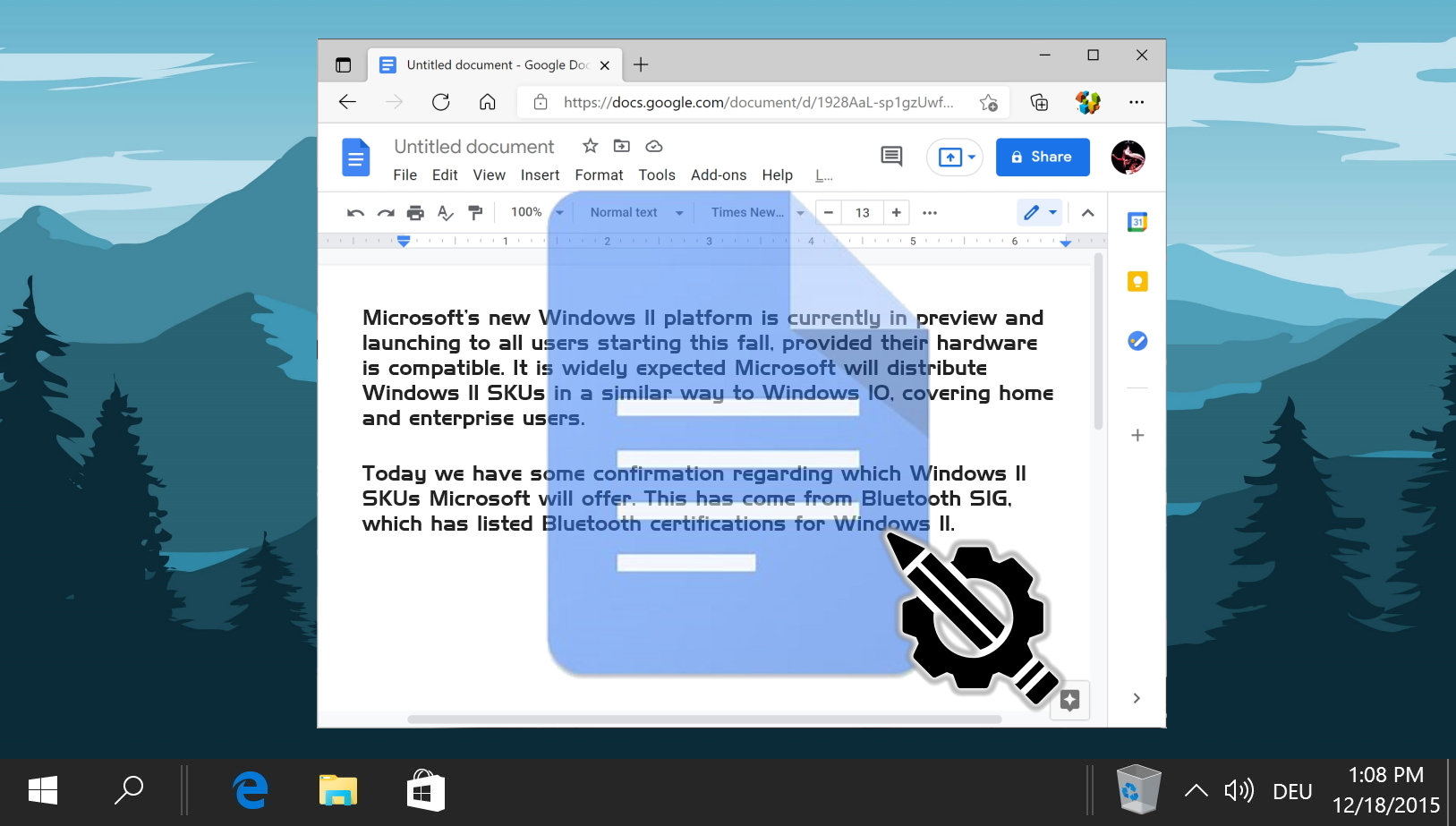Show hidden system tray icons
1456x826 pixels.
click(1196, 790)
